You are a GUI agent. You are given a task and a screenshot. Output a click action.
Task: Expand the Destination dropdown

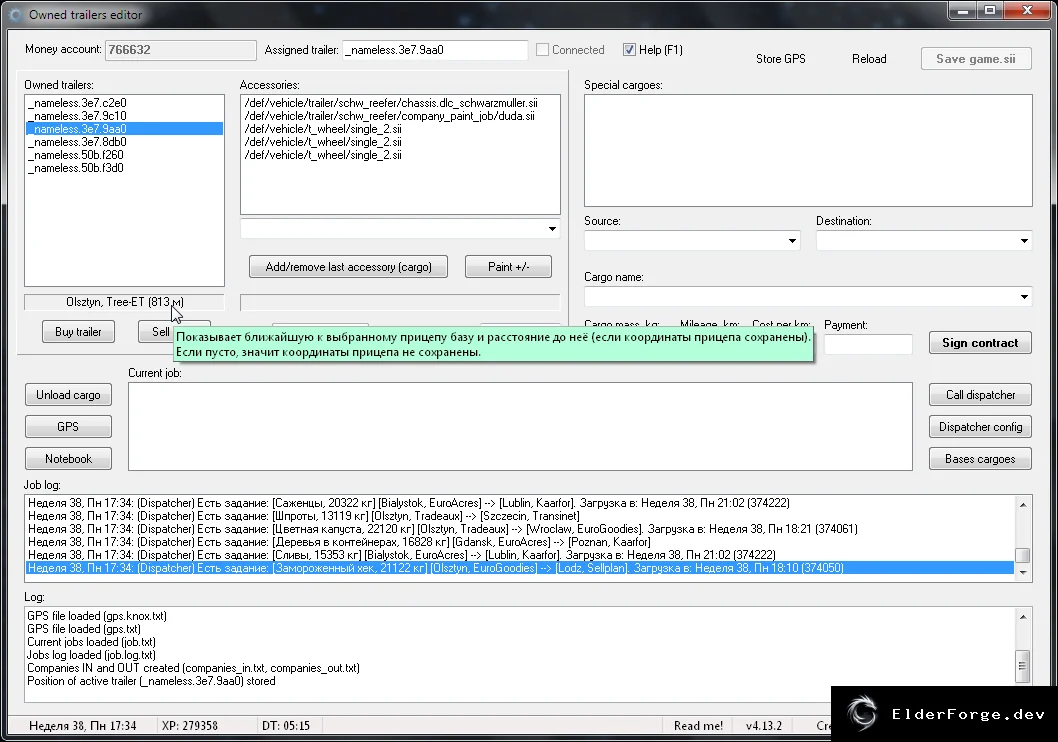[1024, 241]
